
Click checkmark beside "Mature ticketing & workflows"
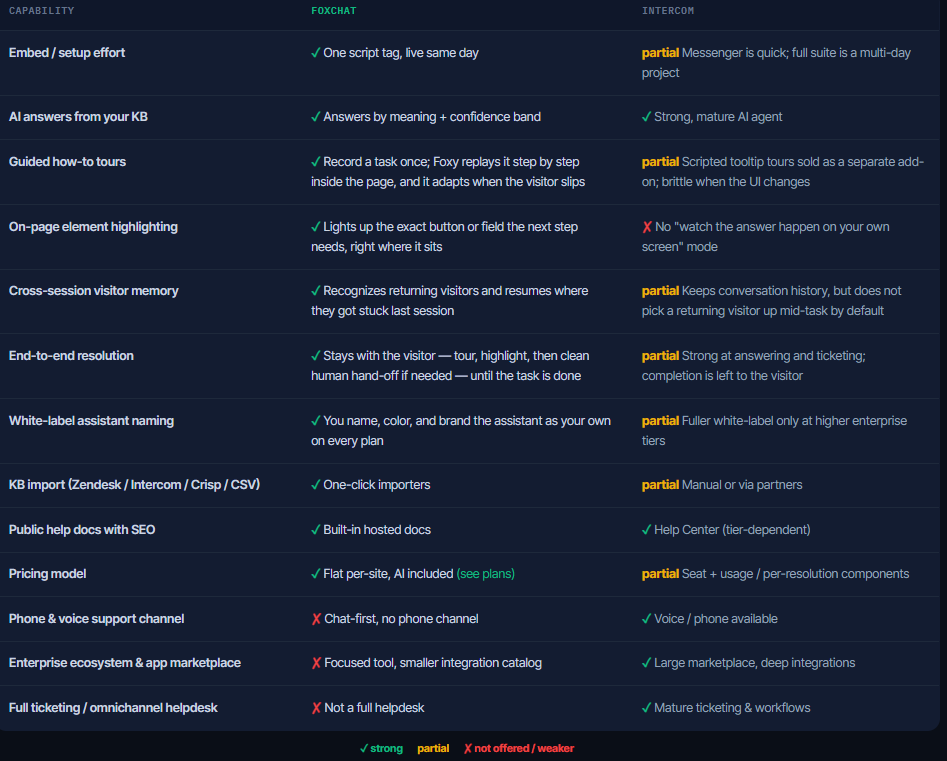click(646, 708)
